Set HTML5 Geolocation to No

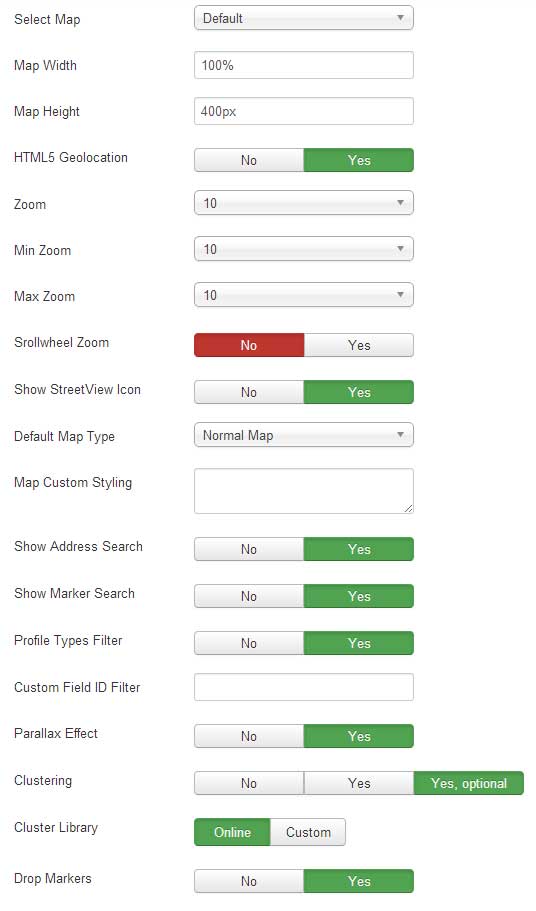[x=249, y=160]
